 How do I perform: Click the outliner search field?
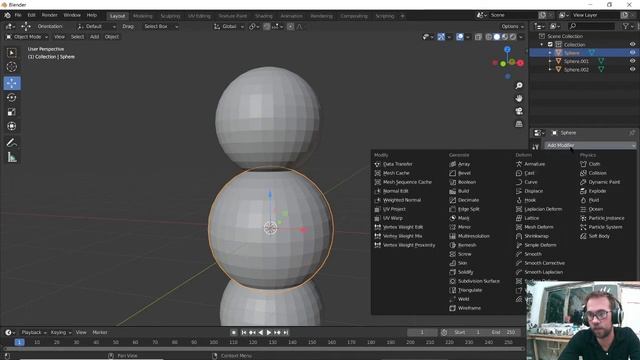[591, 26]
